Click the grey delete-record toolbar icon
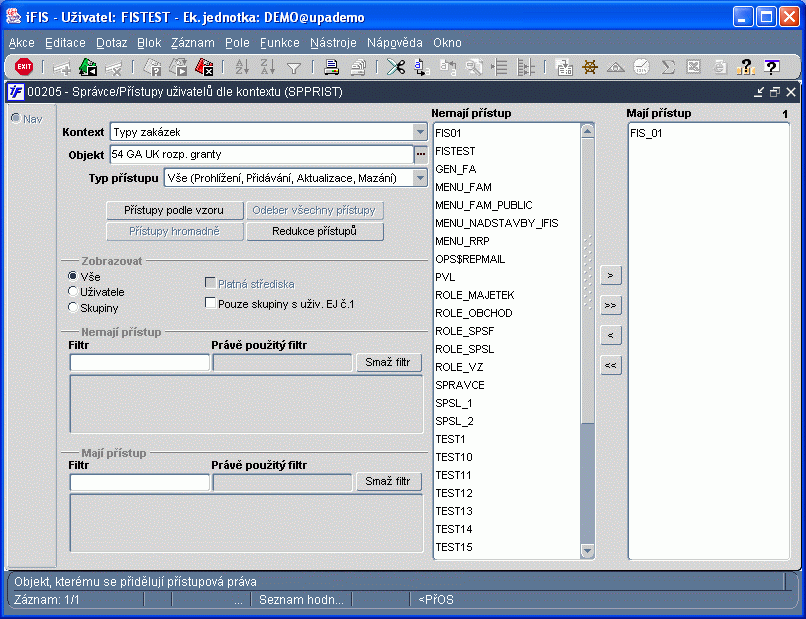806x619 pixels. [114, 67]
